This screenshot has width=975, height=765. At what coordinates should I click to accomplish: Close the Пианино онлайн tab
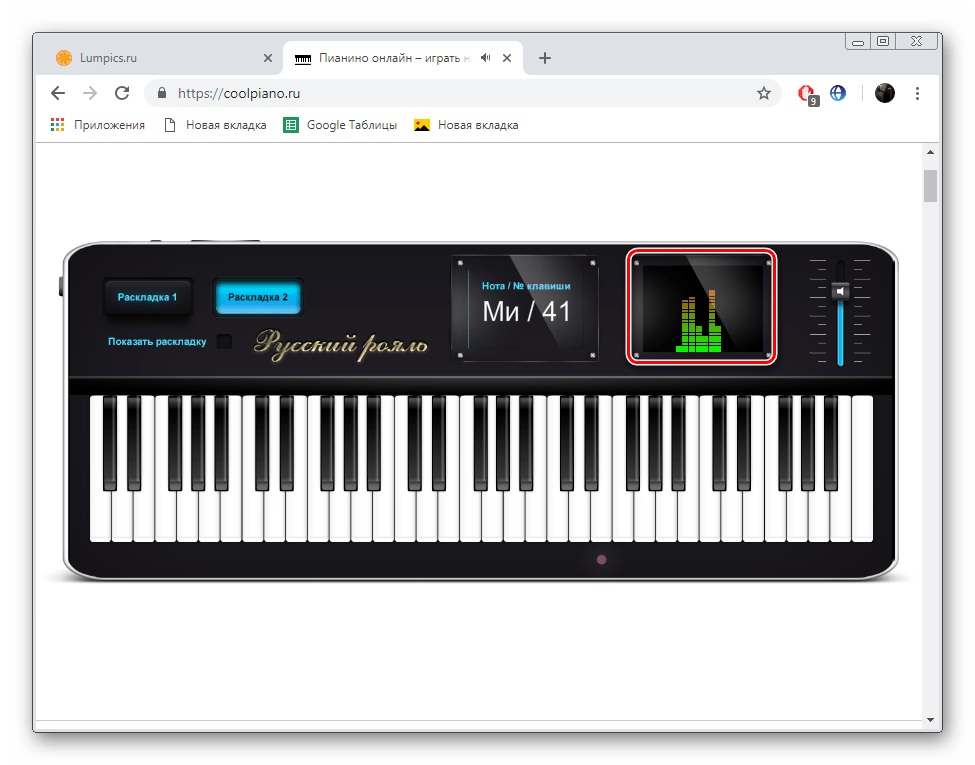pos(507,58)
